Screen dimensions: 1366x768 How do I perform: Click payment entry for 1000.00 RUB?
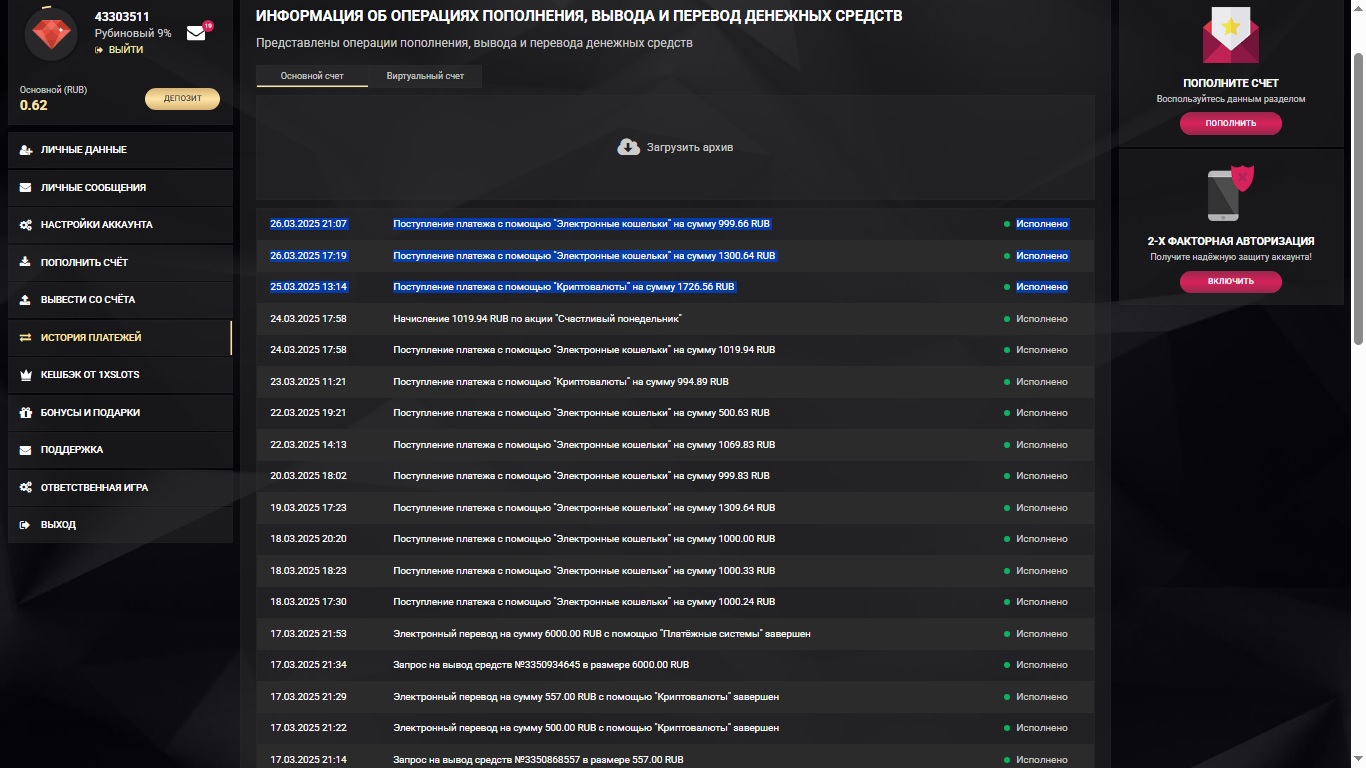click(x=584, y=539)
